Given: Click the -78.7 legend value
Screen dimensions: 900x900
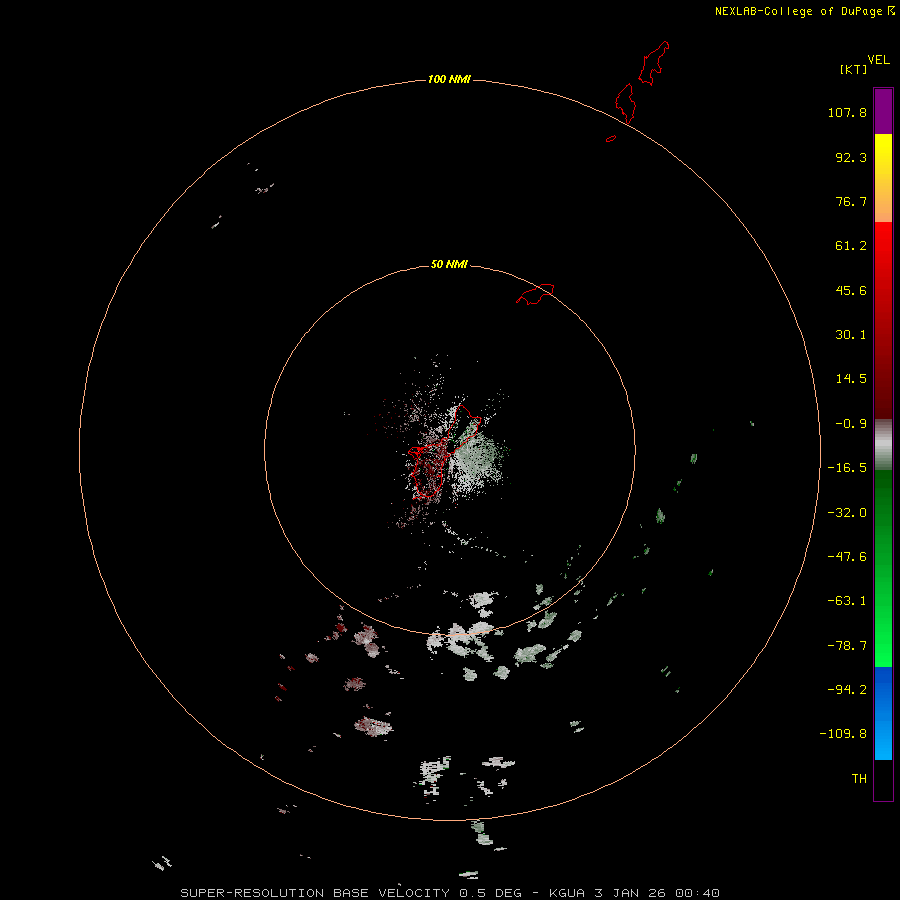Looking at the screenshot, I should tap(847, 646).
